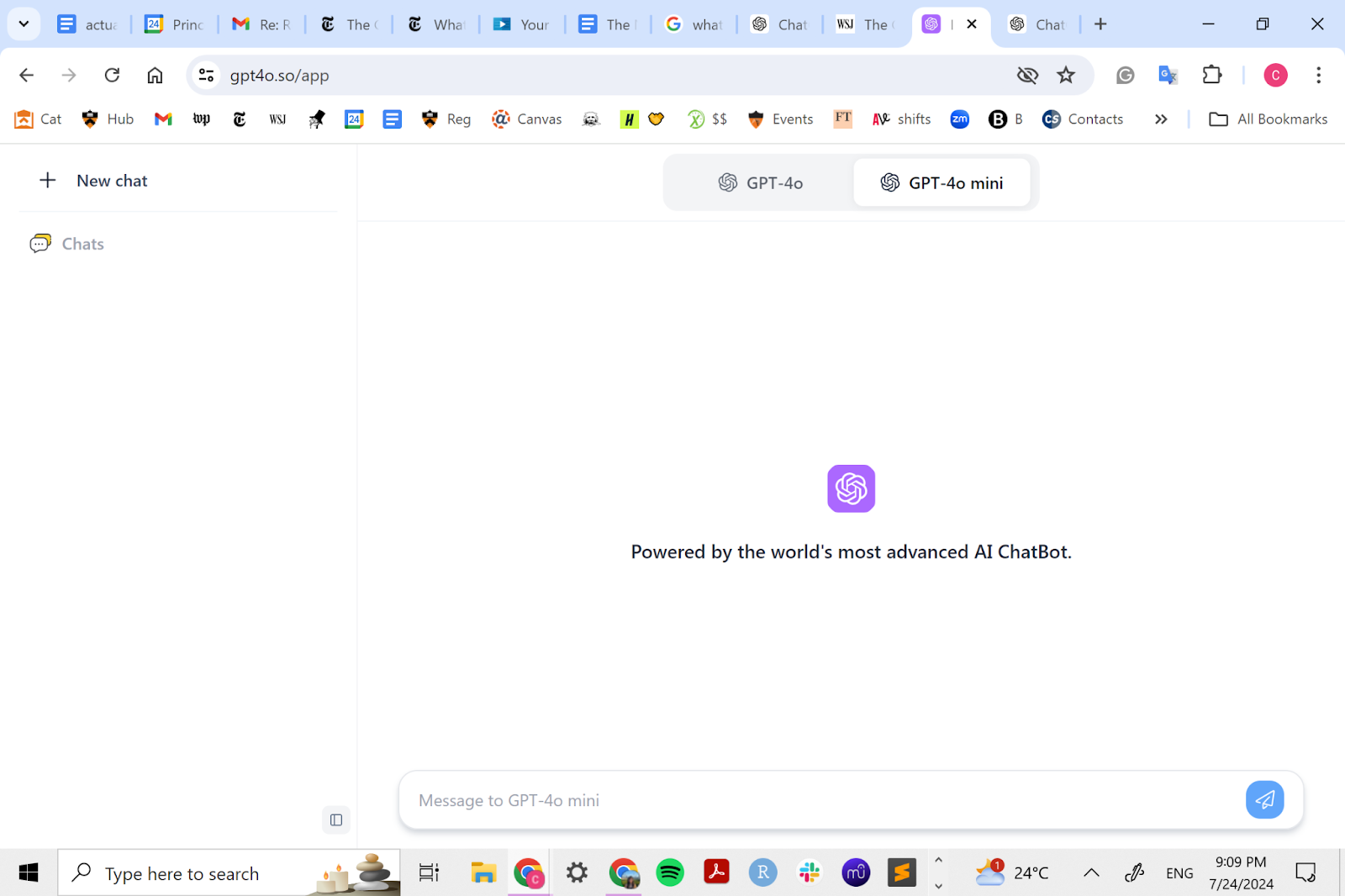Open Sublime Text from taskbar
The height and width of the screenshot is (896, 1345).
[902, 873]
